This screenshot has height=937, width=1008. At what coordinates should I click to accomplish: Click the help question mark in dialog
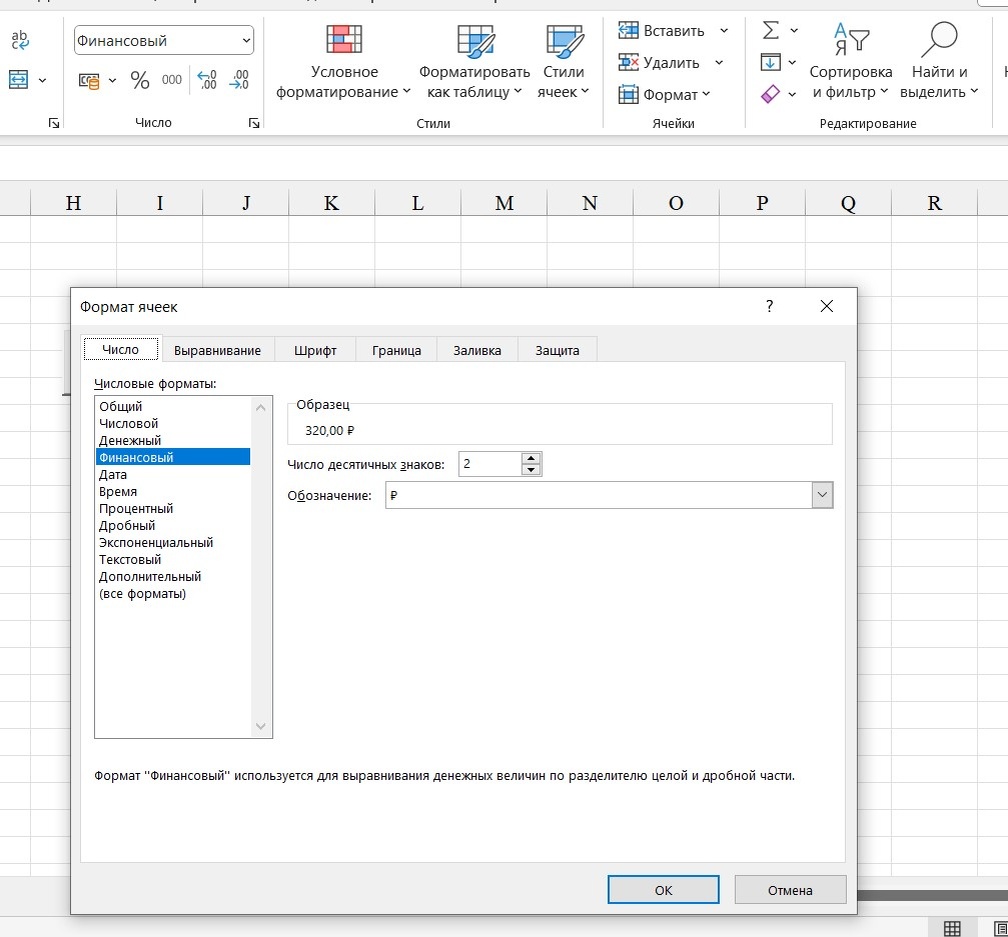pyautogui.click(x=770, y=306)
